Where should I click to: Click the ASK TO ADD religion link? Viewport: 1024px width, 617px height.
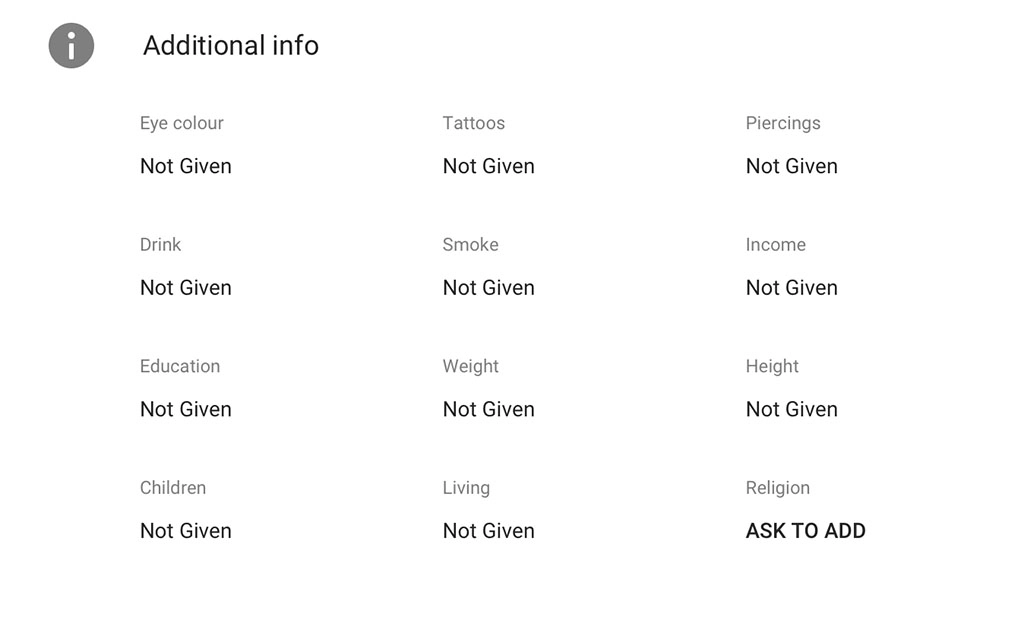[x=805, y=530]
